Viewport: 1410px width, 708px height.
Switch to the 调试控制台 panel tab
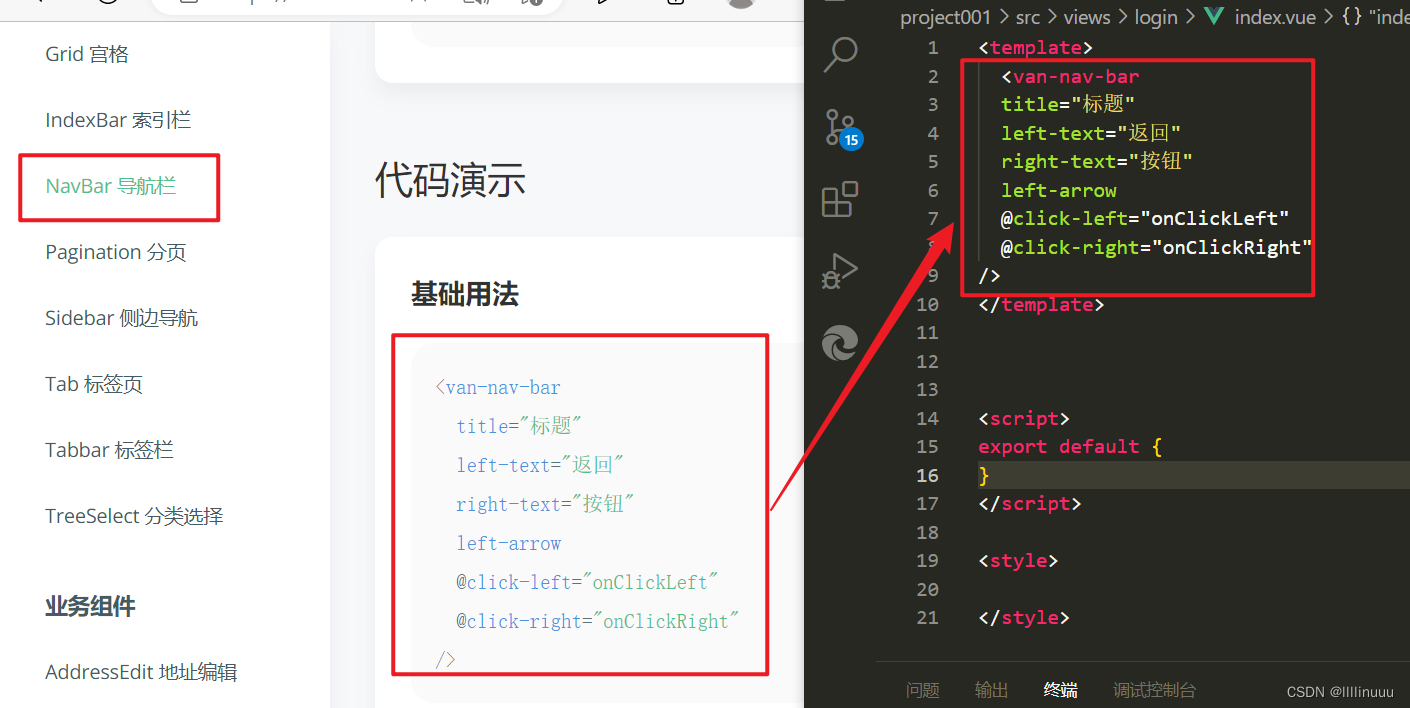point(1154,690)
